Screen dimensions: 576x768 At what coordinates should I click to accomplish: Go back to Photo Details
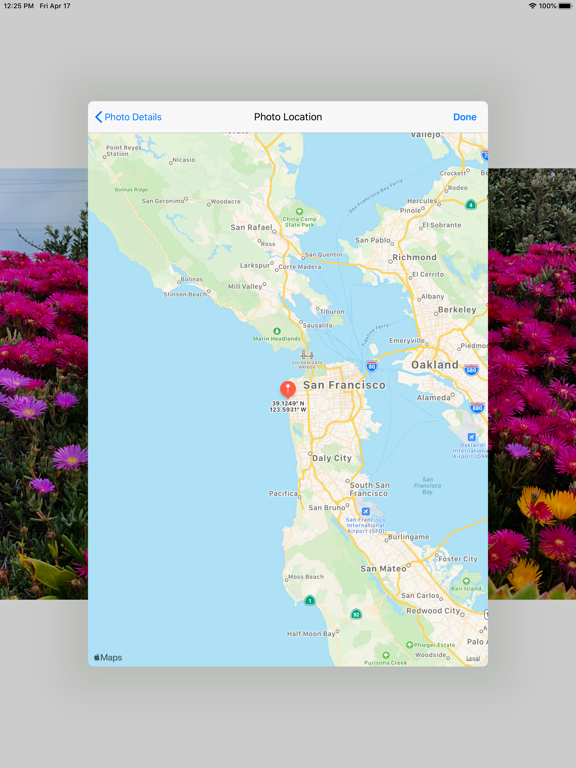128,117
